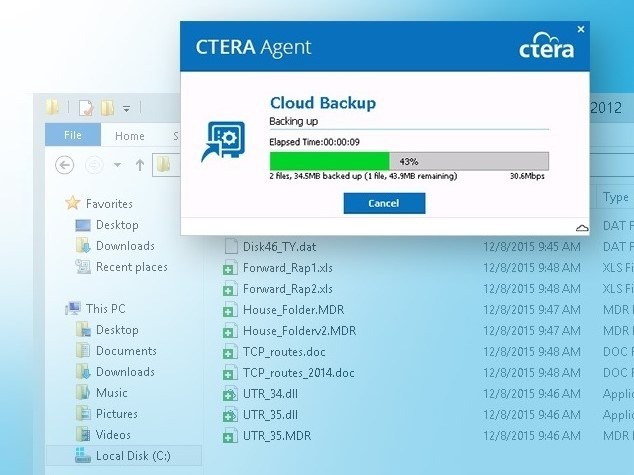Open the Music folder

pyautogui.click(x=112, y=393)
